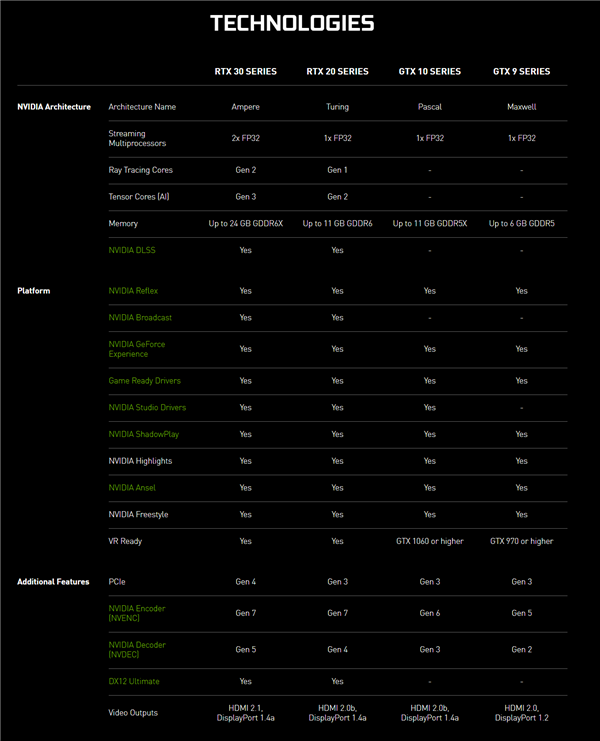Open the Game Ready Drivers link
Screen dimensions: 600x741
pyautogui.click(x=145, y=380)
